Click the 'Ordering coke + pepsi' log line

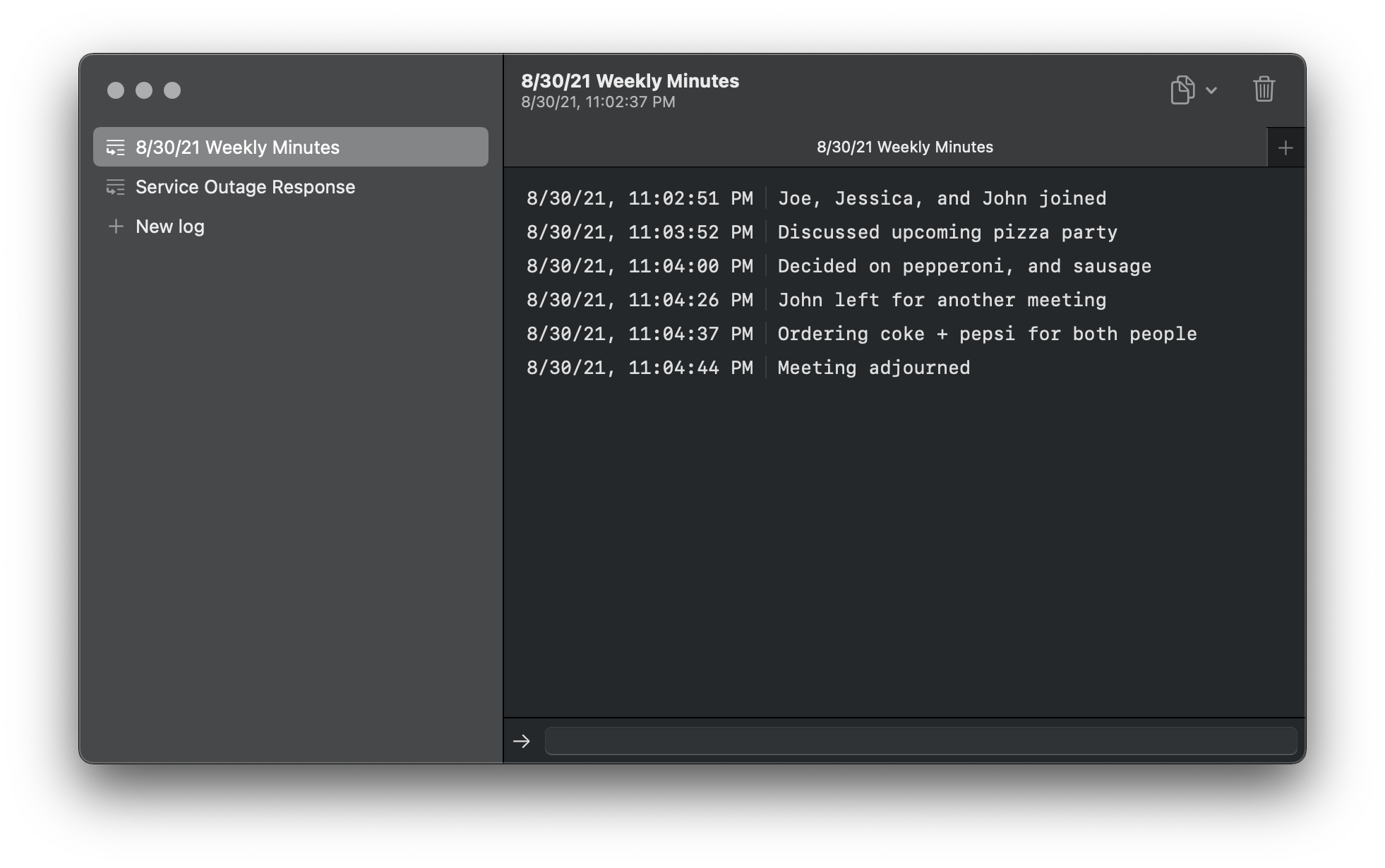(987, 334)
